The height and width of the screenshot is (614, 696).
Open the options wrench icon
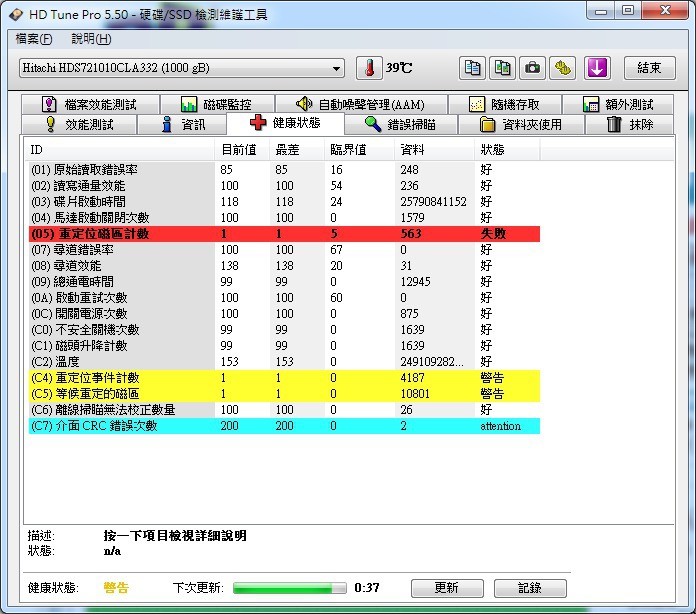point(562,68)
